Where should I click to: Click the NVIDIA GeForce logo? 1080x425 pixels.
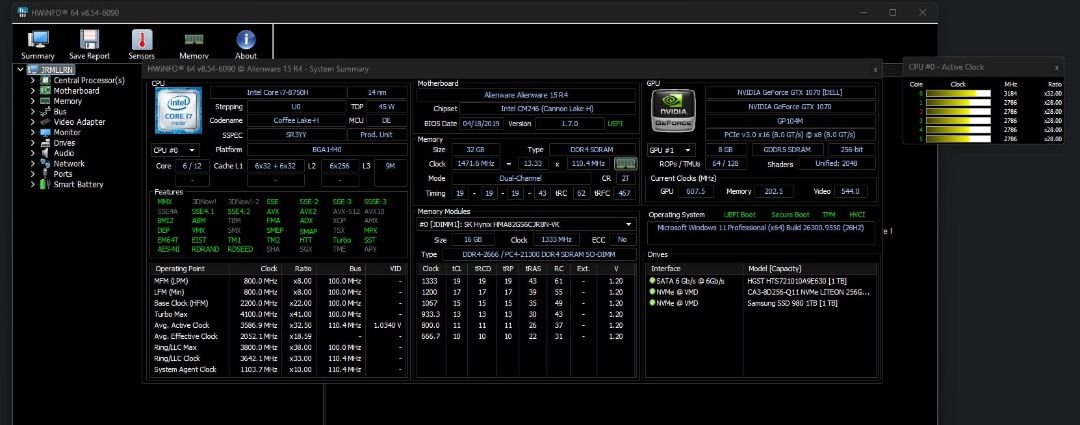673,110
